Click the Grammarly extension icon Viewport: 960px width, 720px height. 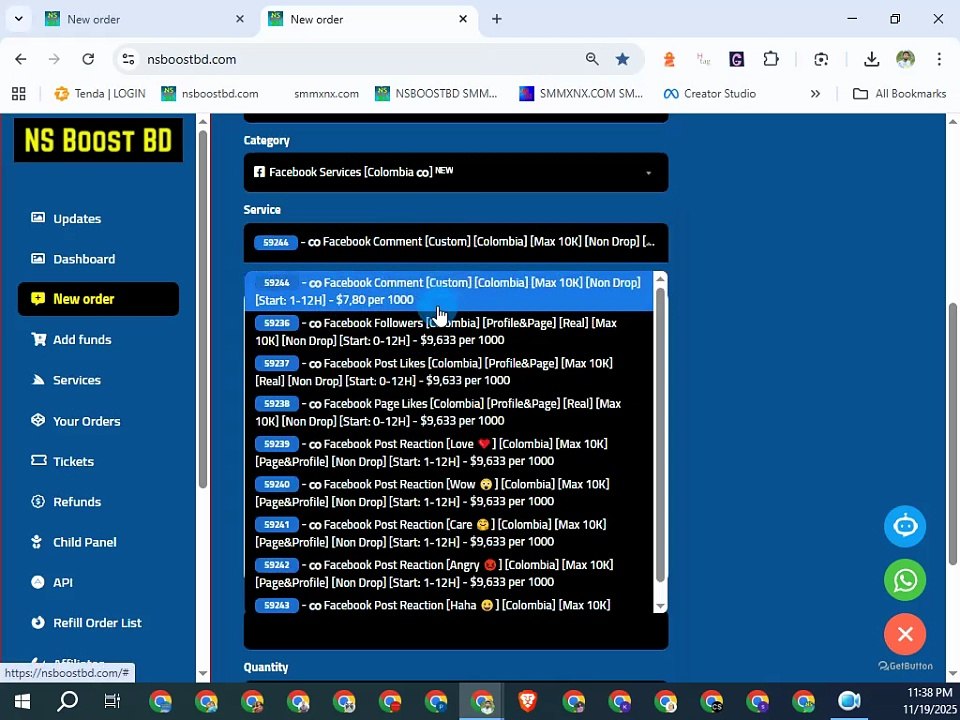tap(737, 59)
